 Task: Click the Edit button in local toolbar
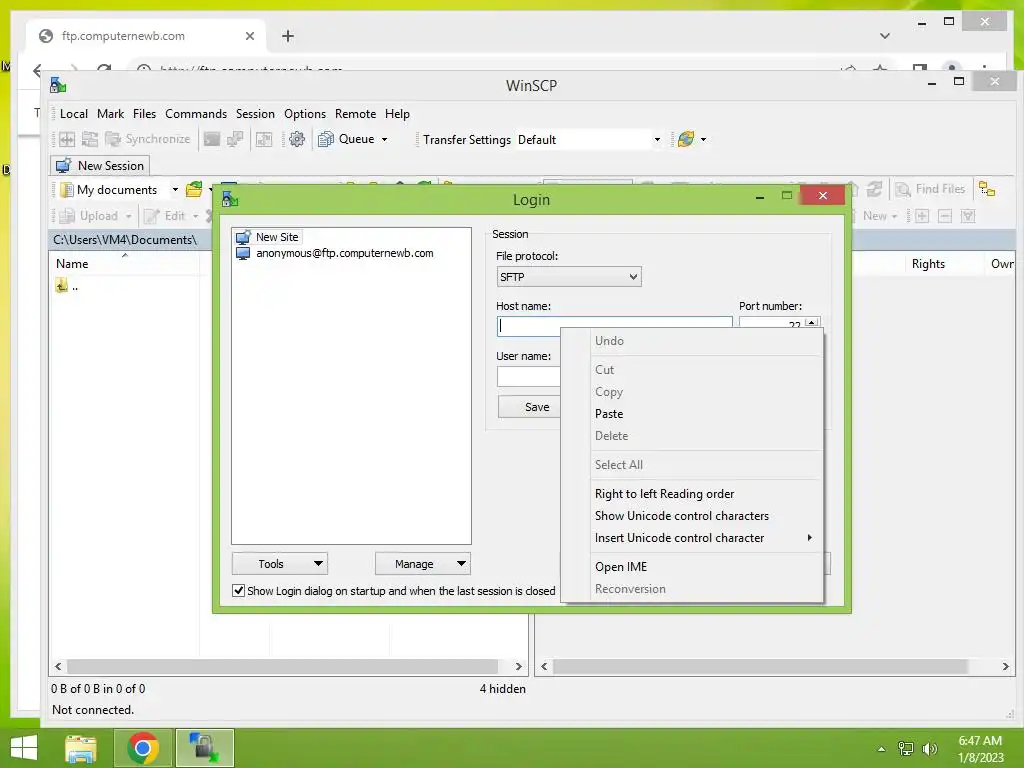coord(170,216)
